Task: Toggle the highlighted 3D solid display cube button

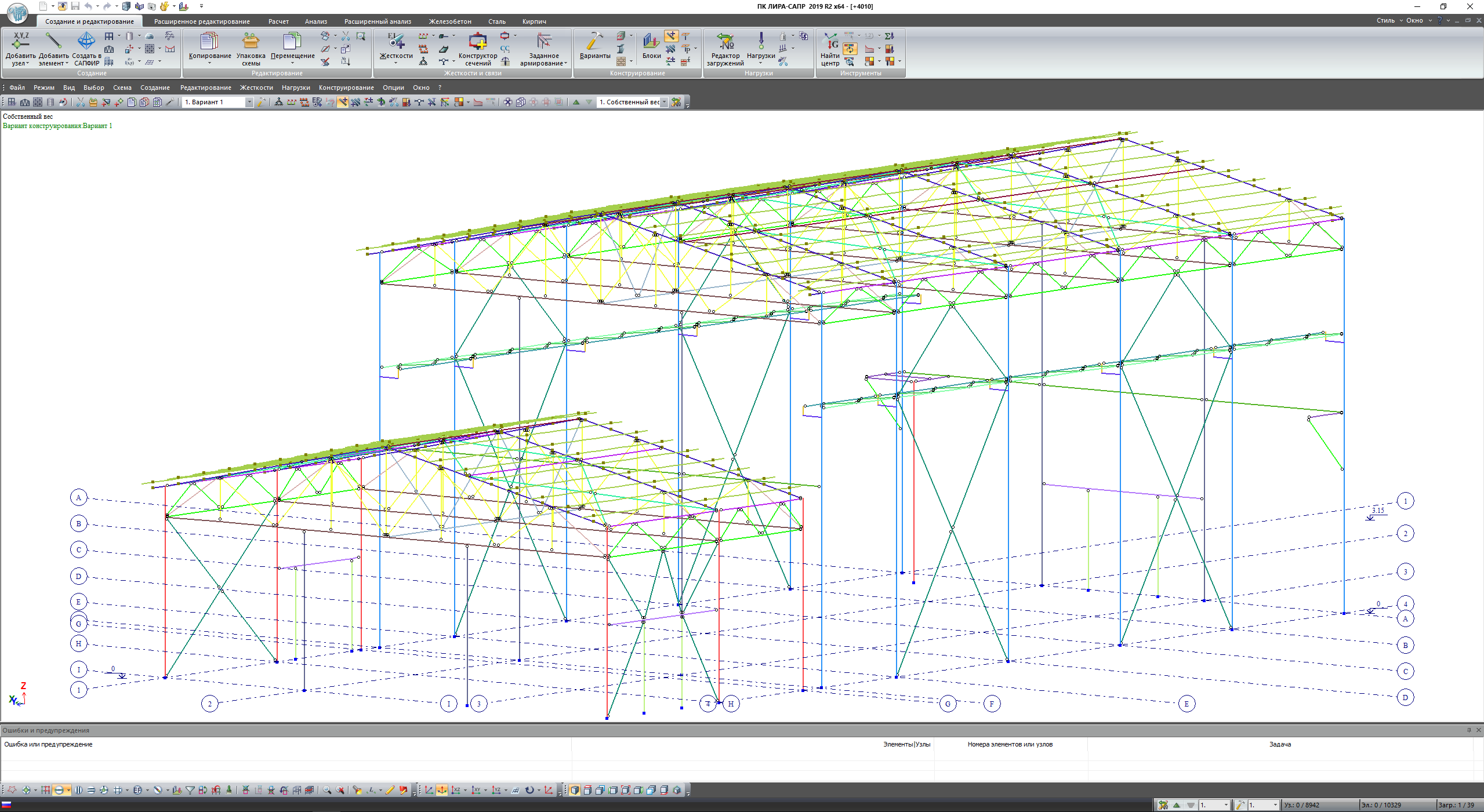Action: [574, 790]
